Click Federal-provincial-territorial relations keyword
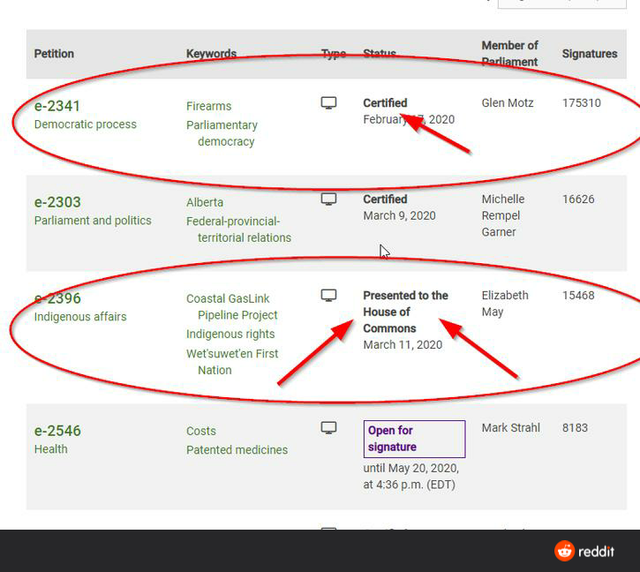This screenshot has height=572, width=640. tap(238, 229)
